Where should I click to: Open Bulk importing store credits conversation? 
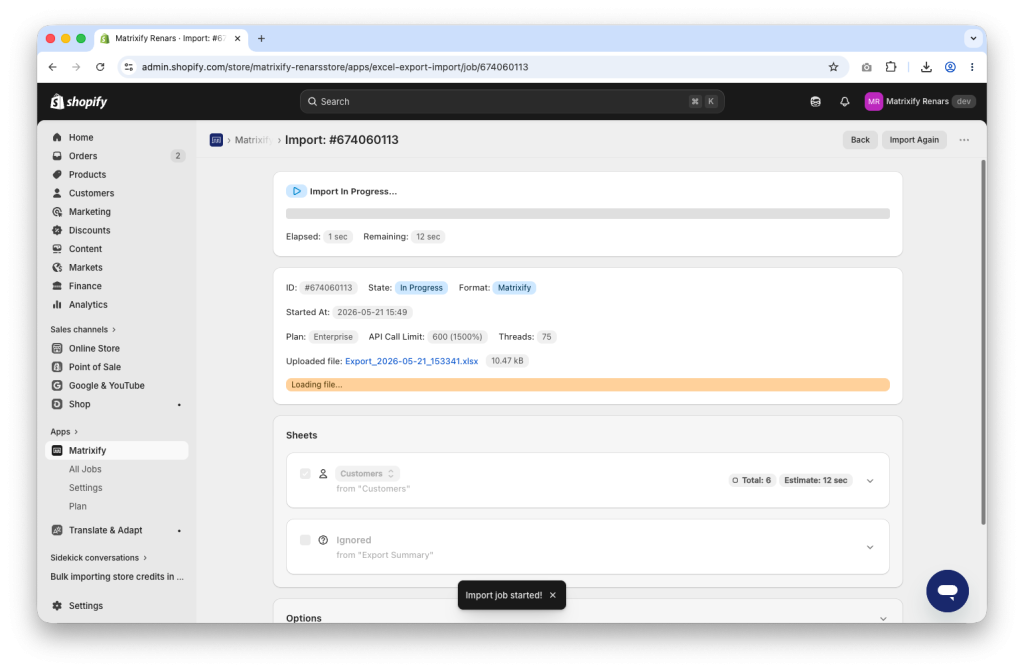(x=117, y=577)
